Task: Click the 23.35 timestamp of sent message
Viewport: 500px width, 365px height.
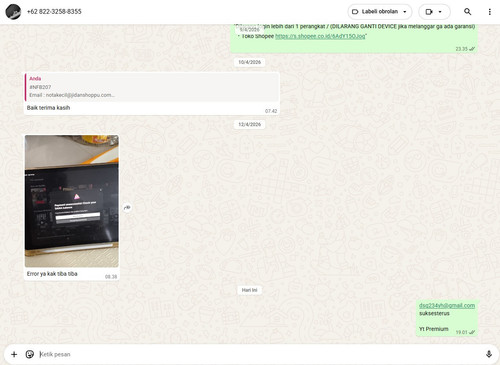Action: (x=461, y=49)
